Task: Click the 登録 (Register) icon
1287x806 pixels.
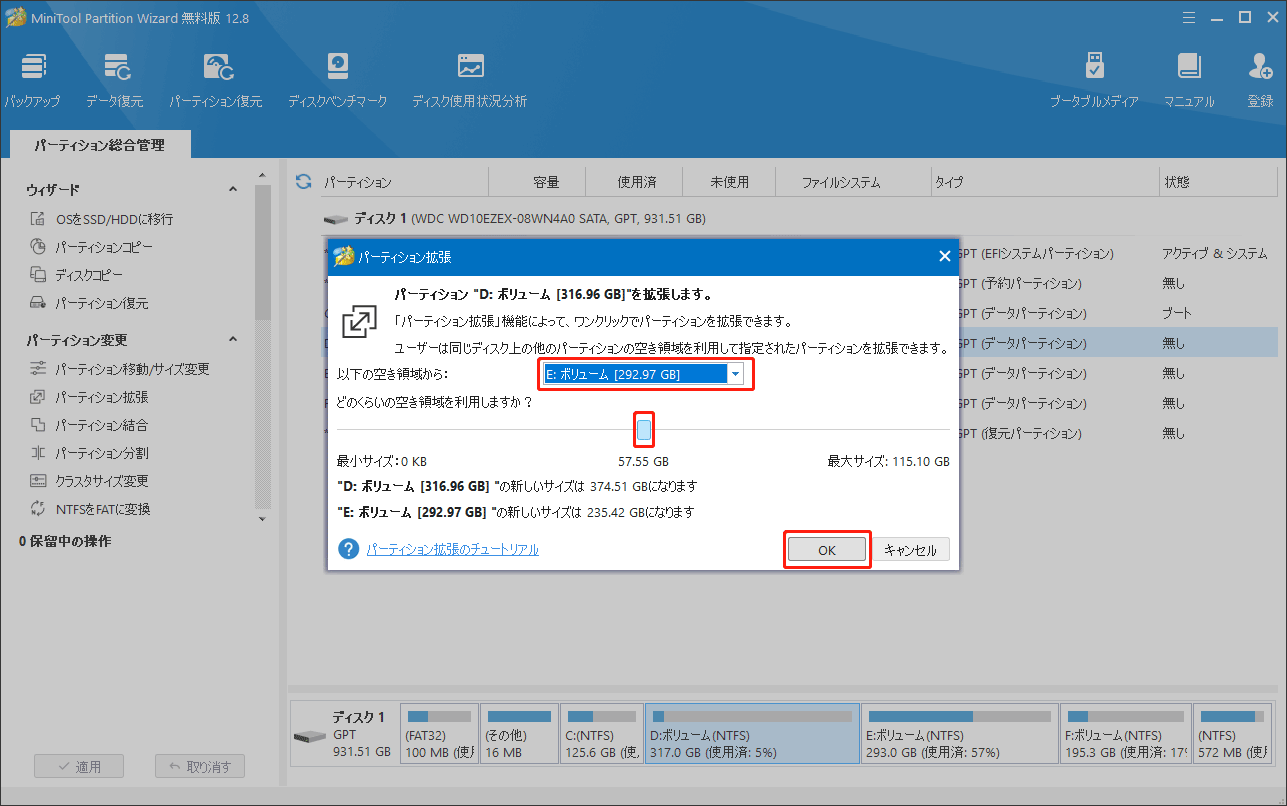Action: coord(1260,81)
